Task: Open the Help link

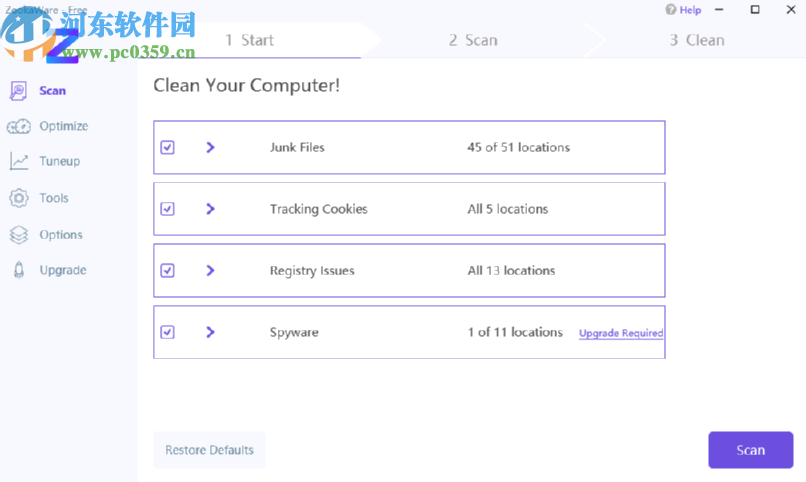Action: 690,10
